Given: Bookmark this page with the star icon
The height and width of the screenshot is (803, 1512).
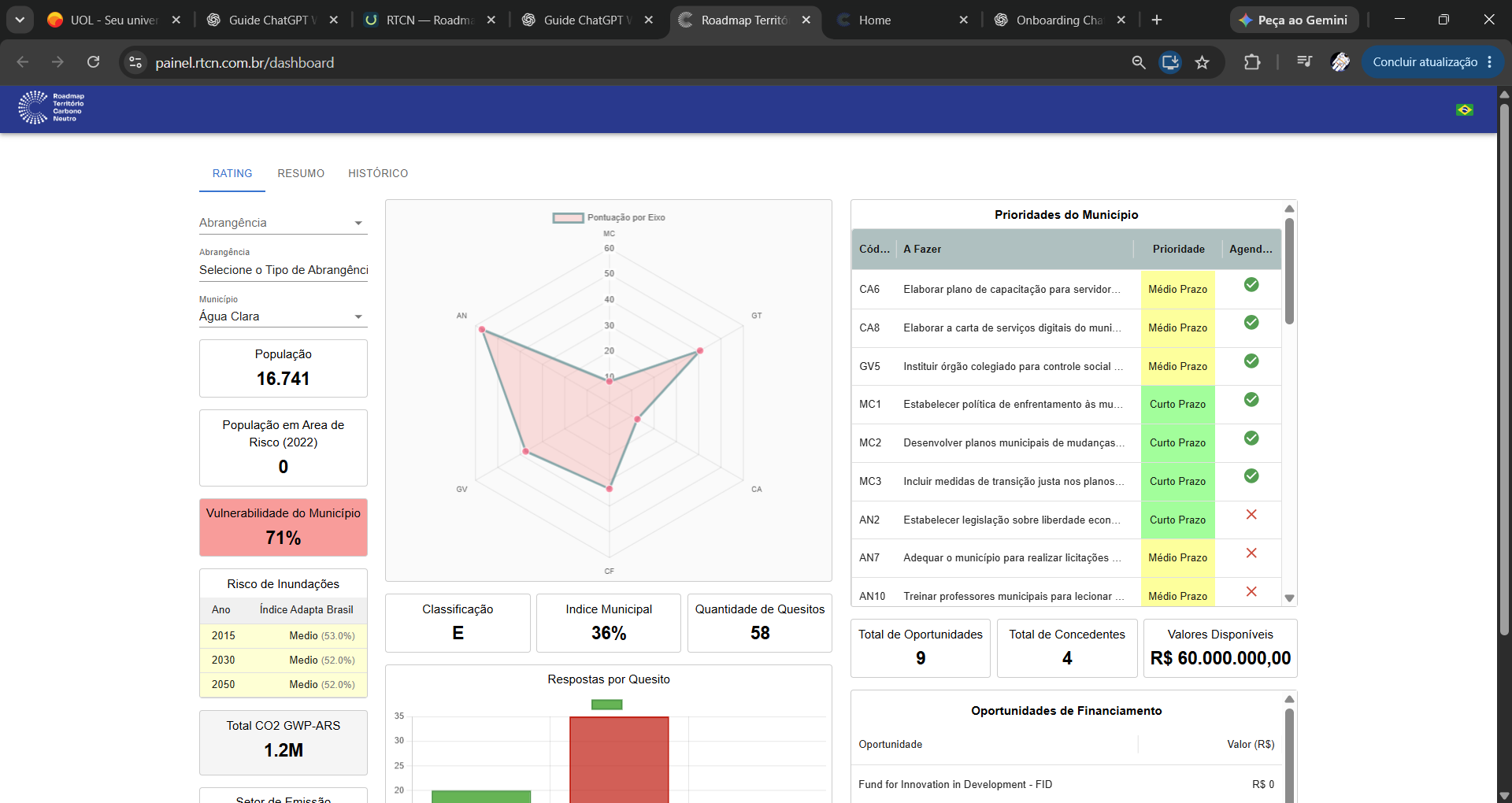Looking at the screenshot, I should tap(1202, 62).
